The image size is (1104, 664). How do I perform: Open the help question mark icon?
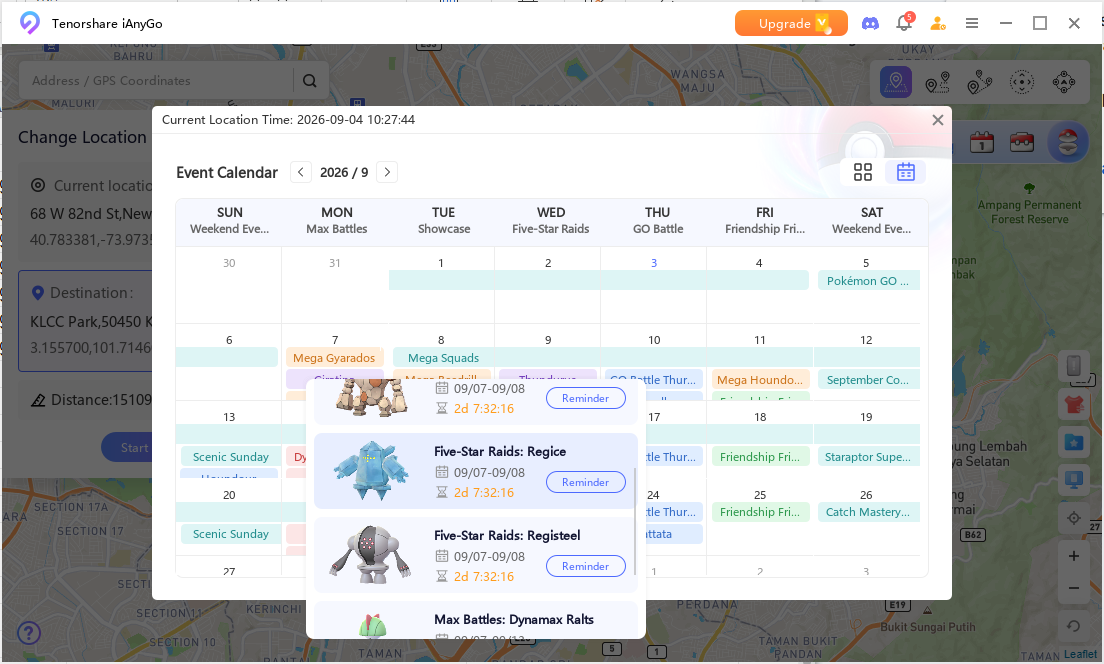coord(28,633)
